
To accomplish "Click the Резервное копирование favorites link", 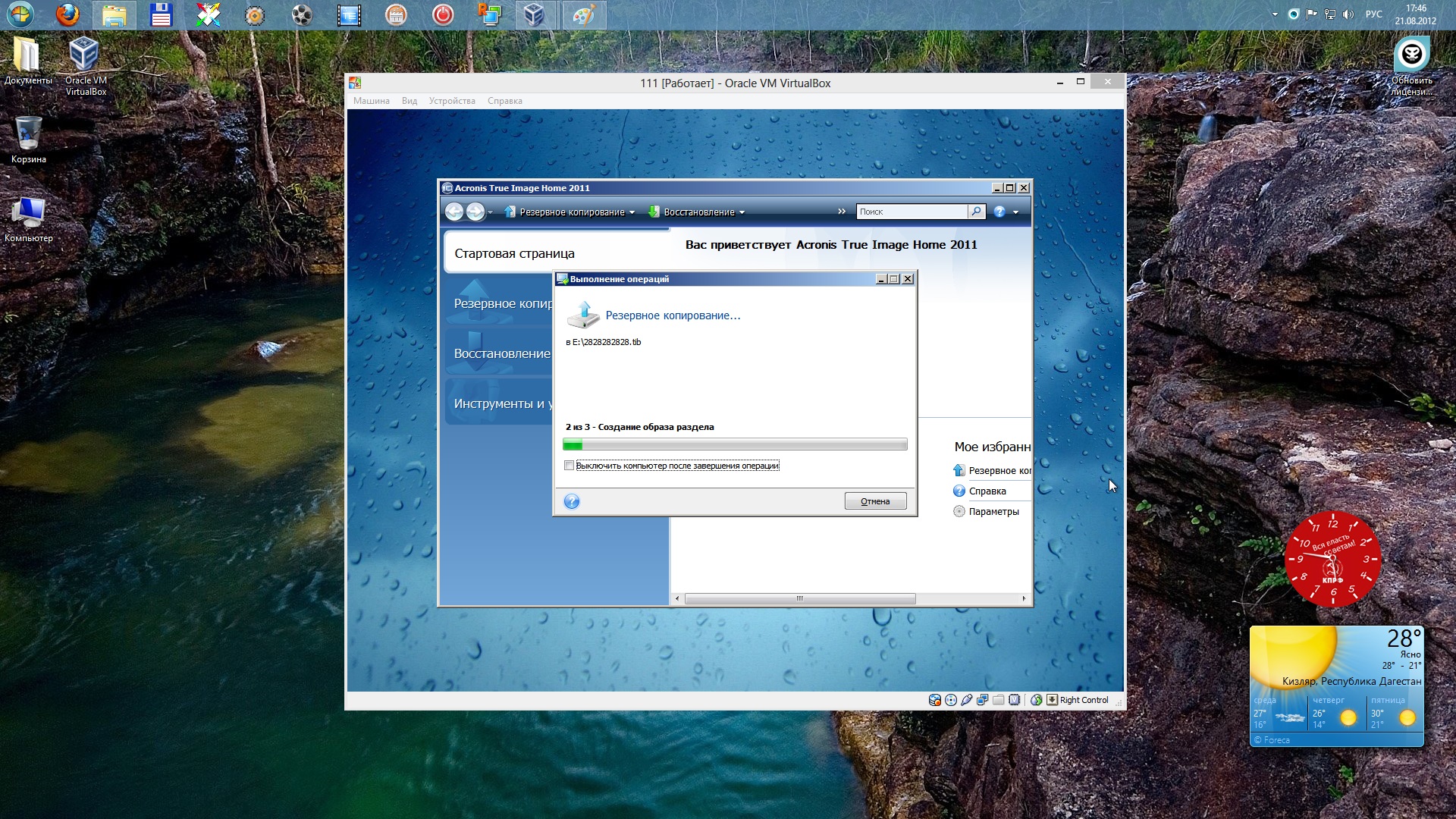I will coord(992,471).
